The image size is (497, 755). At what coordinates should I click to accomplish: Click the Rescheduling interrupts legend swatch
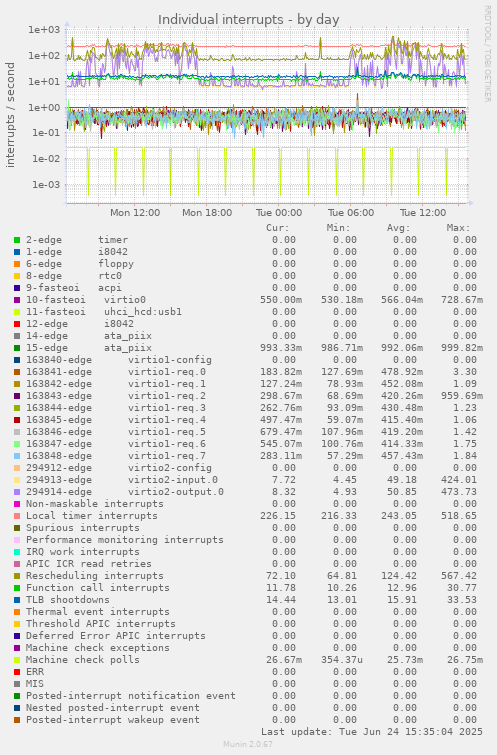point(17,576)
